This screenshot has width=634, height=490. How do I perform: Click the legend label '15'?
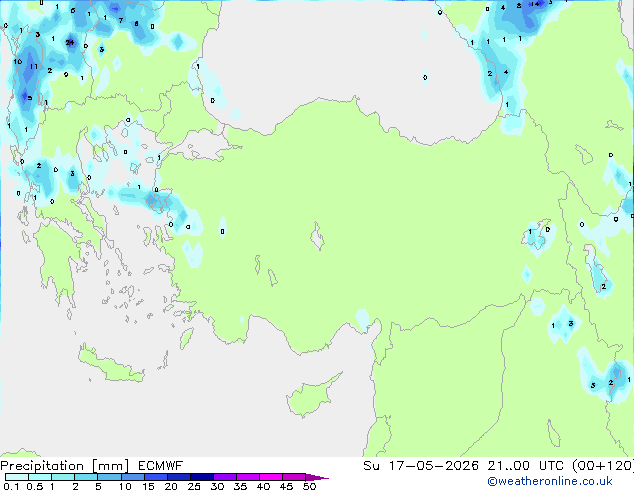tap(148, 486)
